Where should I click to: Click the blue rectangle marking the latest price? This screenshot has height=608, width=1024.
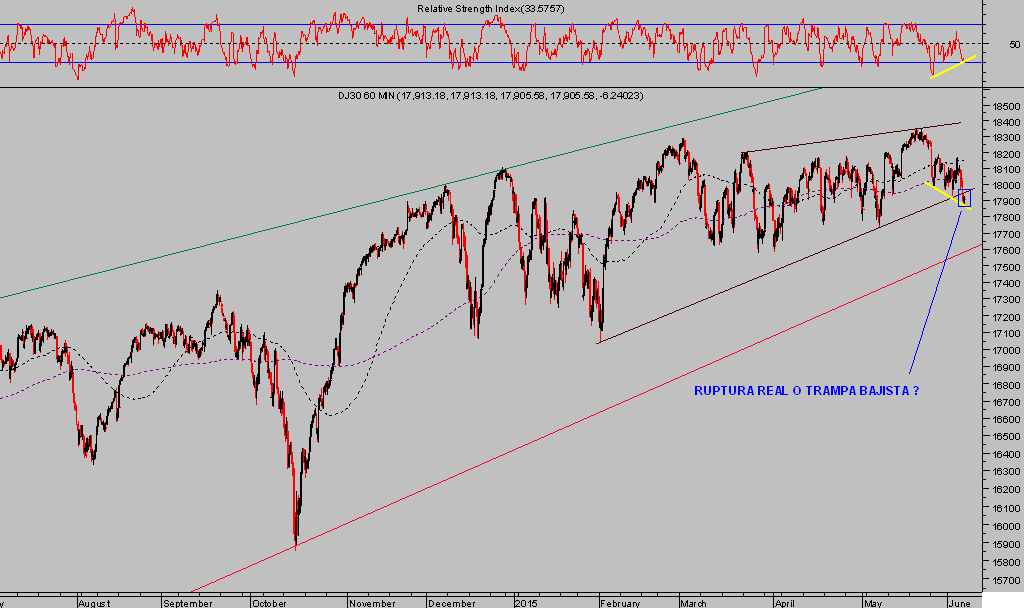965,198
